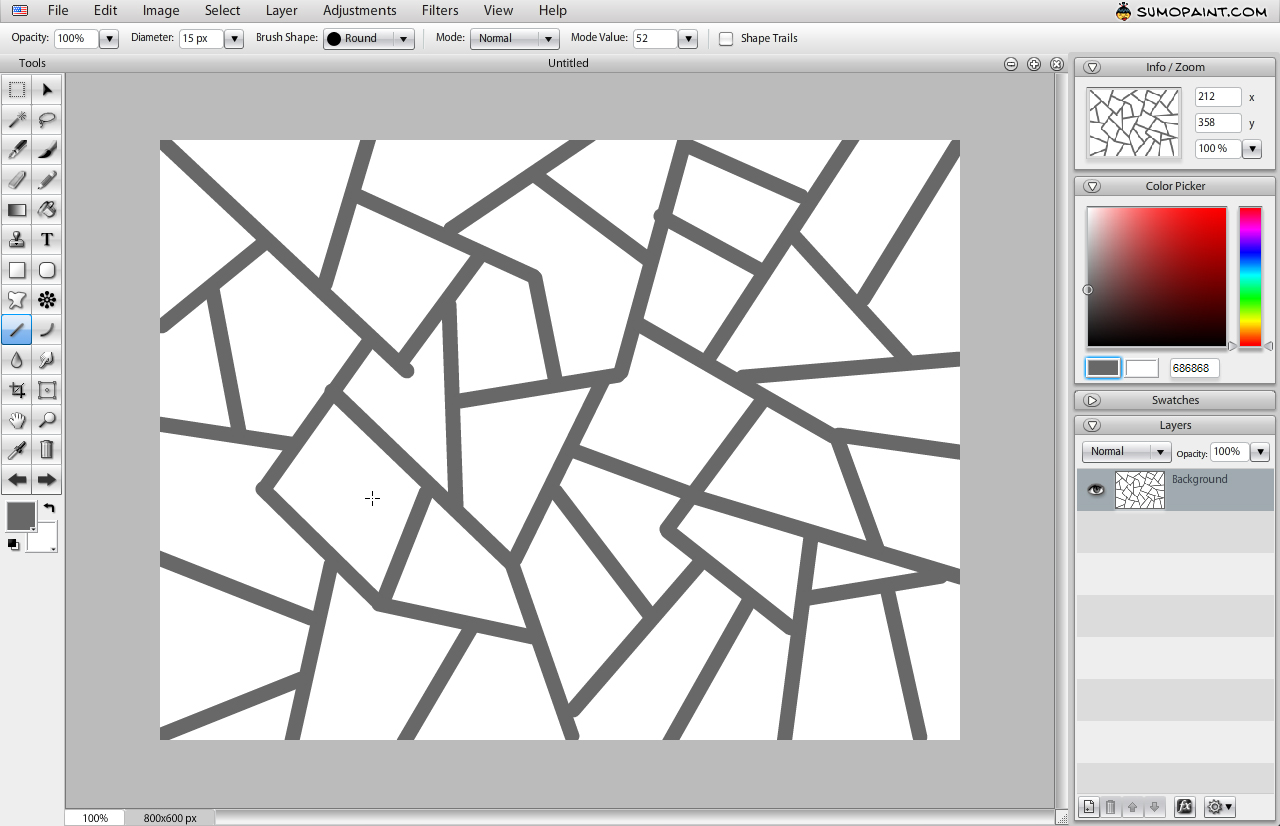Activate the Eraser tool
Viewport: 1280px width, 826px height.
[17, 180]
